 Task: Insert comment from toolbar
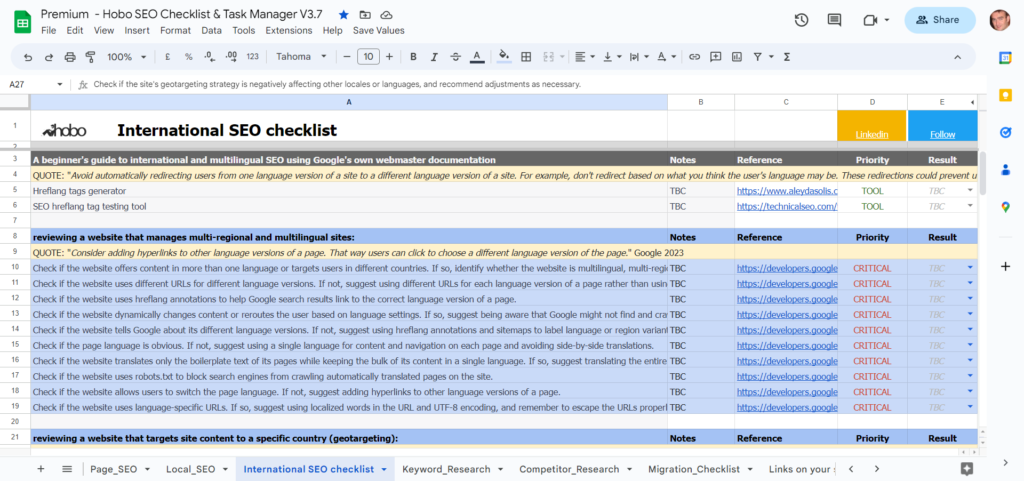[x=715, y=57]
